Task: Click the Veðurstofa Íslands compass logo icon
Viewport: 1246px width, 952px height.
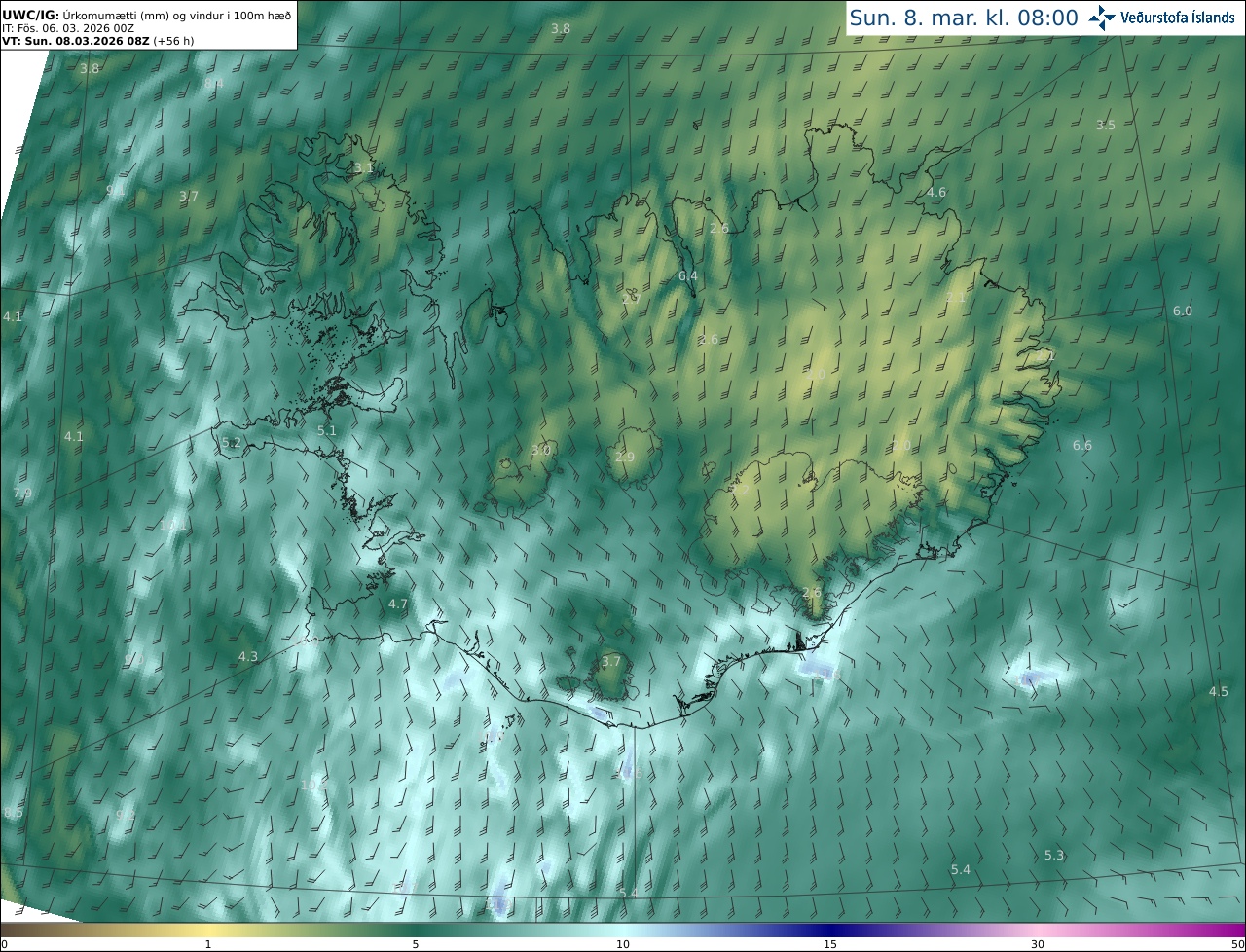Action: click(1101, 17)
